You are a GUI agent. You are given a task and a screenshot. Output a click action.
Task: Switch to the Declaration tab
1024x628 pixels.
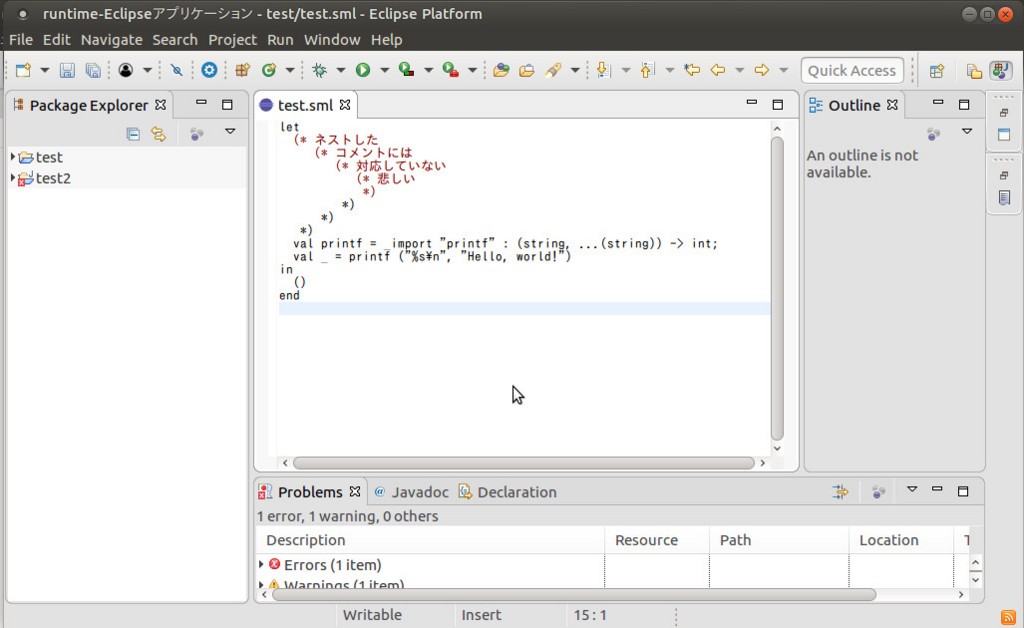point(508,492)
